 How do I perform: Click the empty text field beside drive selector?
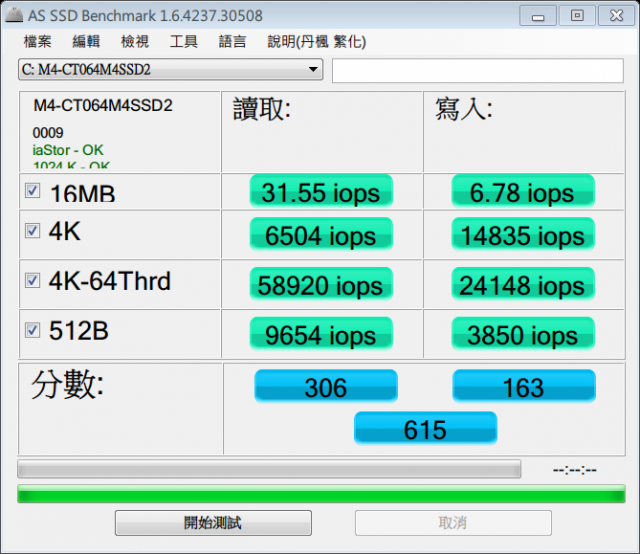click(478, 71)
